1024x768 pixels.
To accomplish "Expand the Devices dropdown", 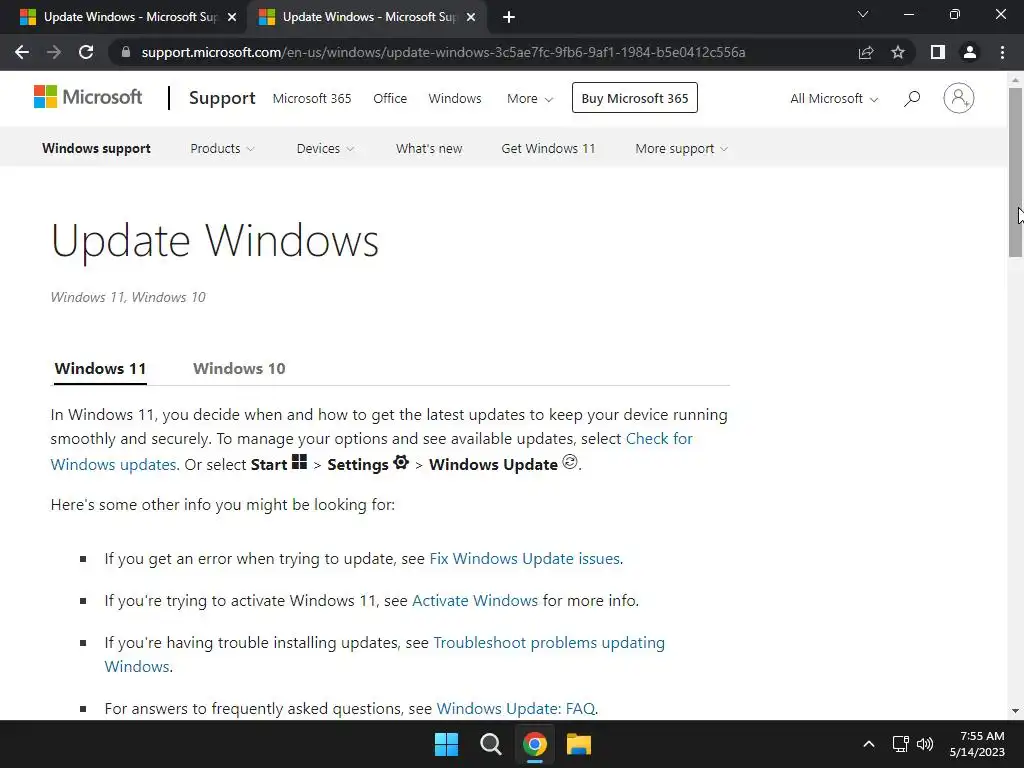I will [x=325, y=148].
